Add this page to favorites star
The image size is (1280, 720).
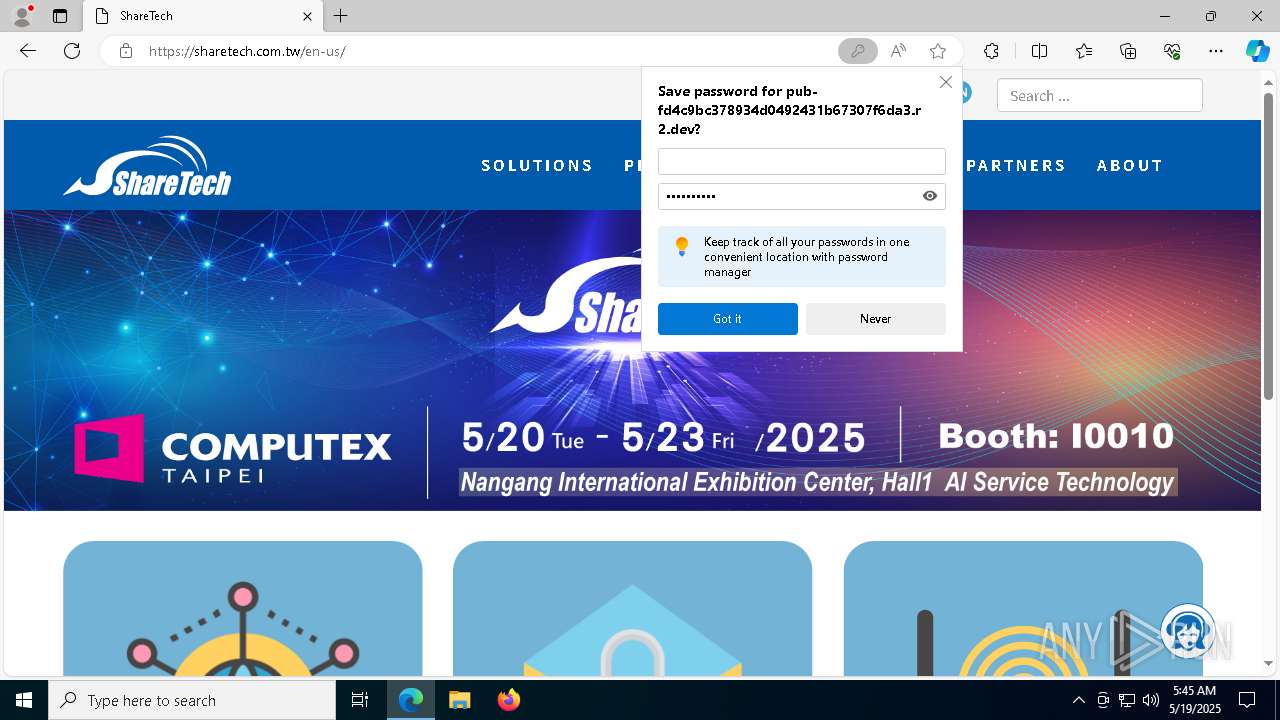click(937, 51)
